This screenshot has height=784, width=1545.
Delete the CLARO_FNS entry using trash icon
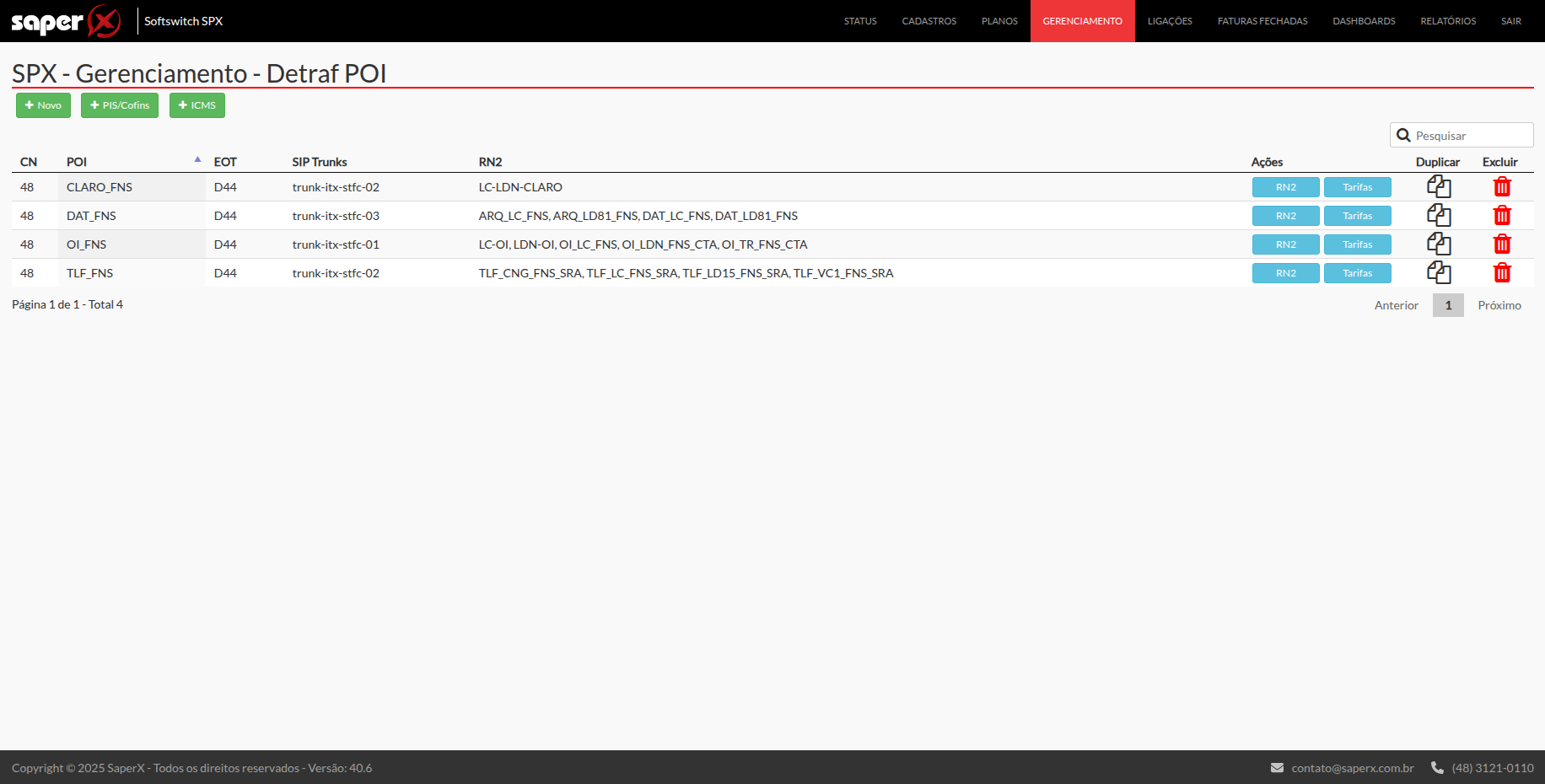pyautogui.click(x=1501, y=187)
